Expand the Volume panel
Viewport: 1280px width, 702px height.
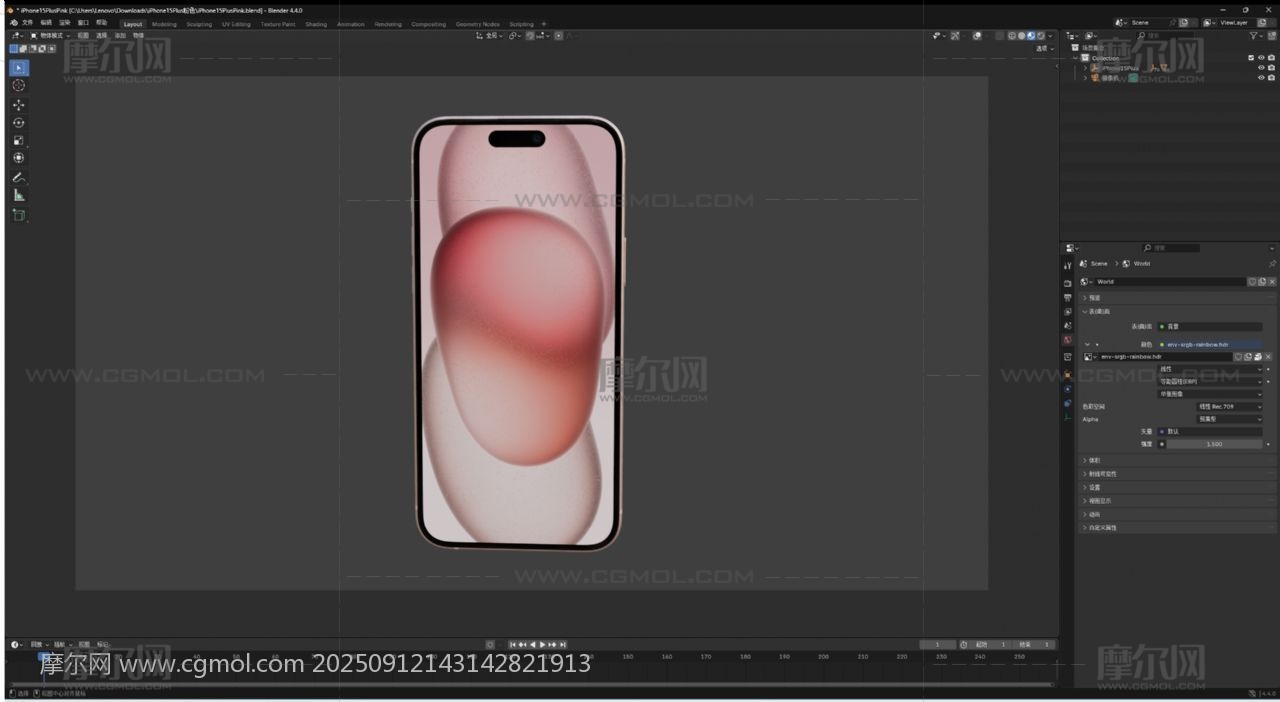click(1177, 461)
